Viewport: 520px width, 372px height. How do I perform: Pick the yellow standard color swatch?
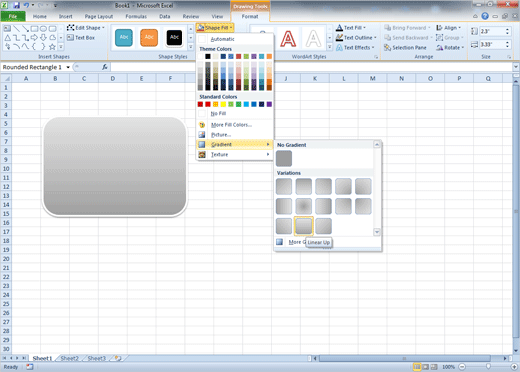click(x=223, y=104)
